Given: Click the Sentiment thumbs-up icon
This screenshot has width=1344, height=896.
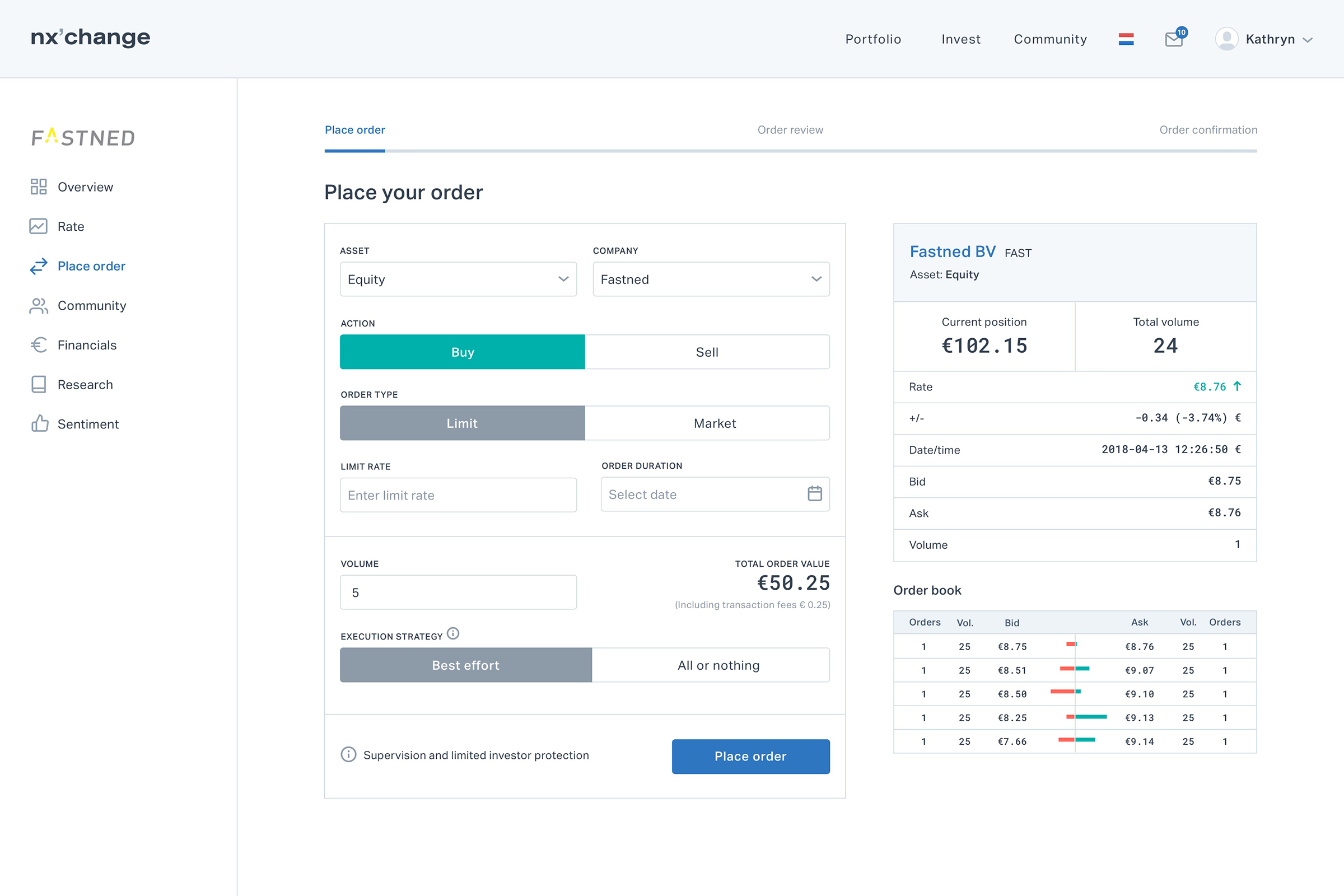Looking at the screenshot, I should [39, 423].
